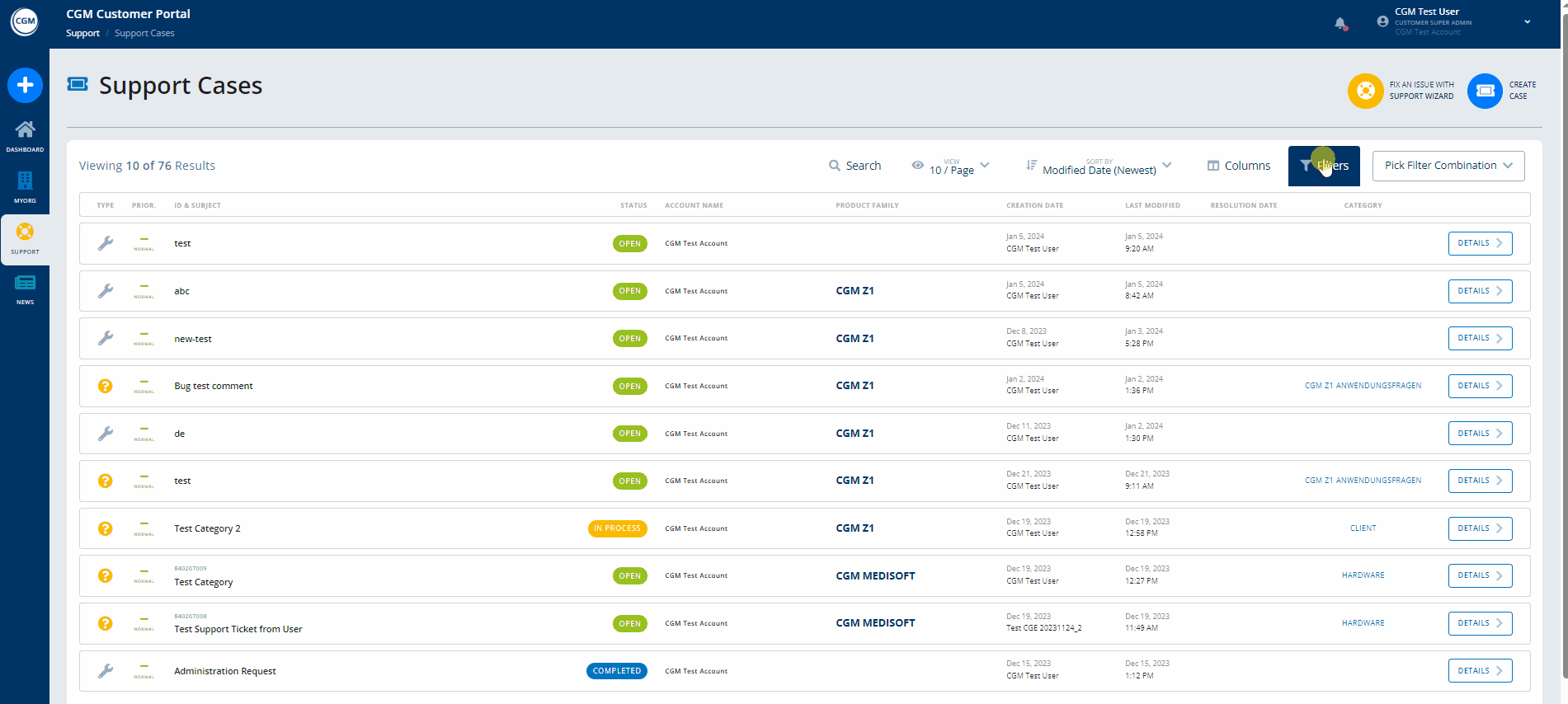Viewport: 1568px width, 704px height.
Task: Click the case ID 840207008
Action: [191, 616]
